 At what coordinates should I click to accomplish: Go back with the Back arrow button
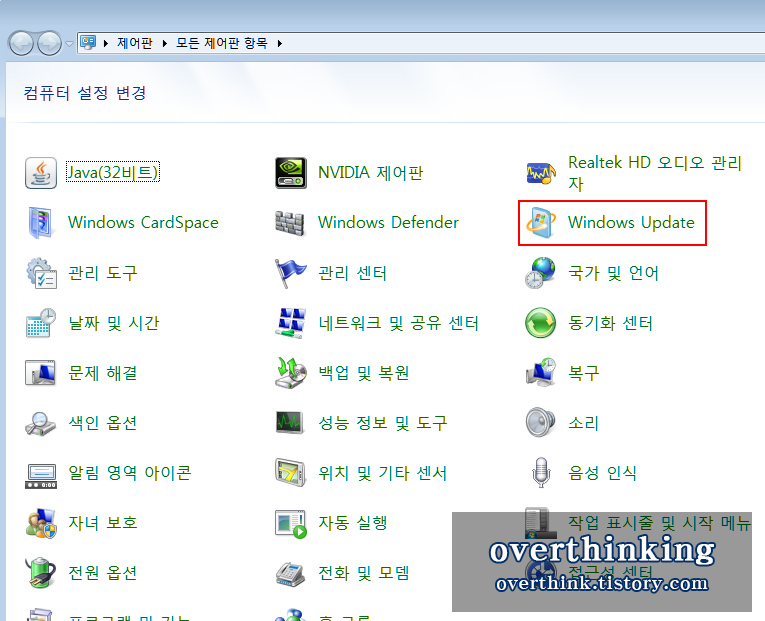point(21,43)
